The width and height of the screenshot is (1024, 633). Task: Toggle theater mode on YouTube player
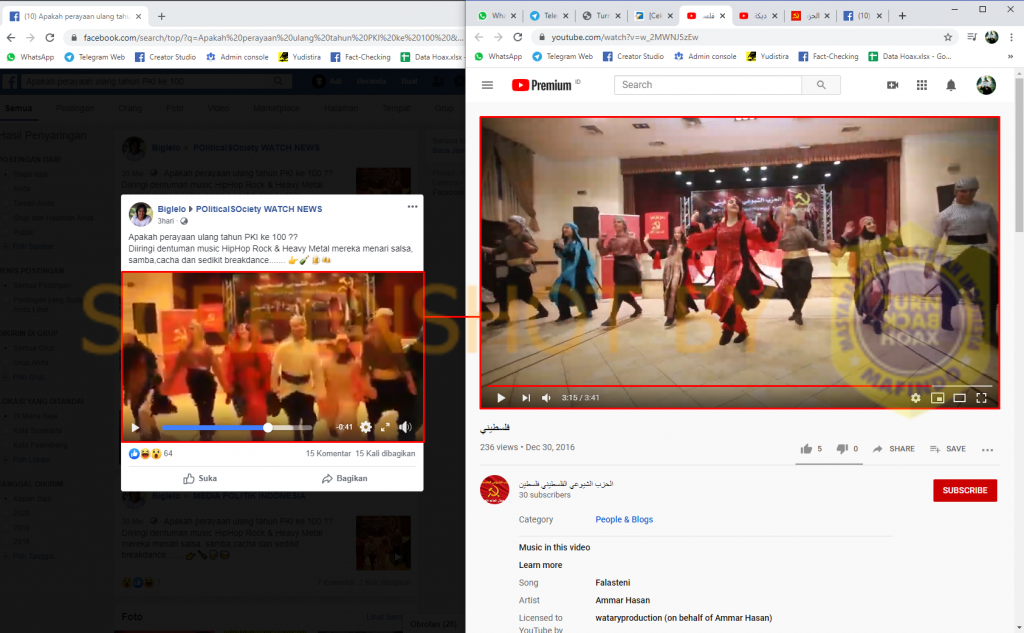point(959,398)
